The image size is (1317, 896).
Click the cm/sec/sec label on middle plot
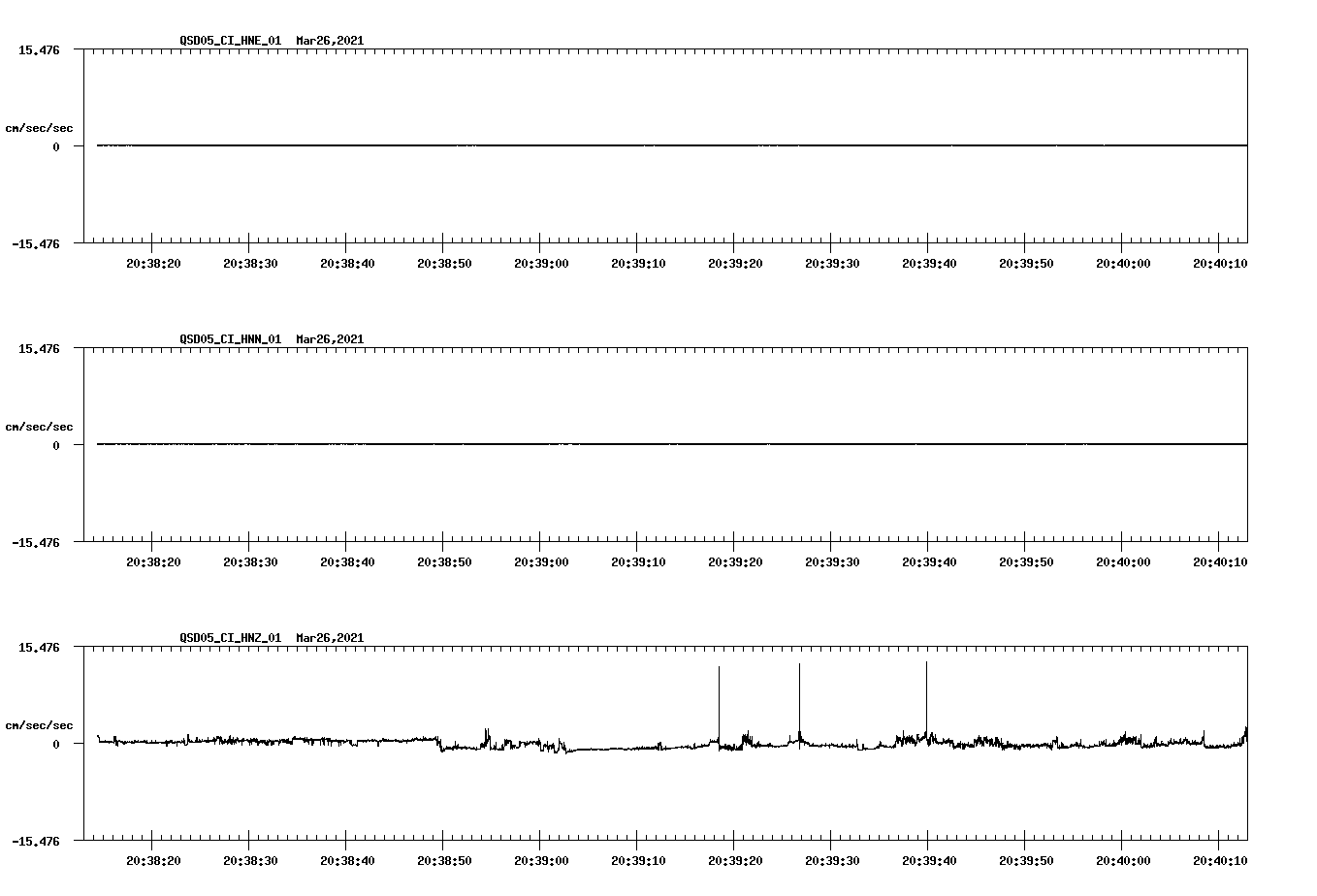(x=40, y=426)
